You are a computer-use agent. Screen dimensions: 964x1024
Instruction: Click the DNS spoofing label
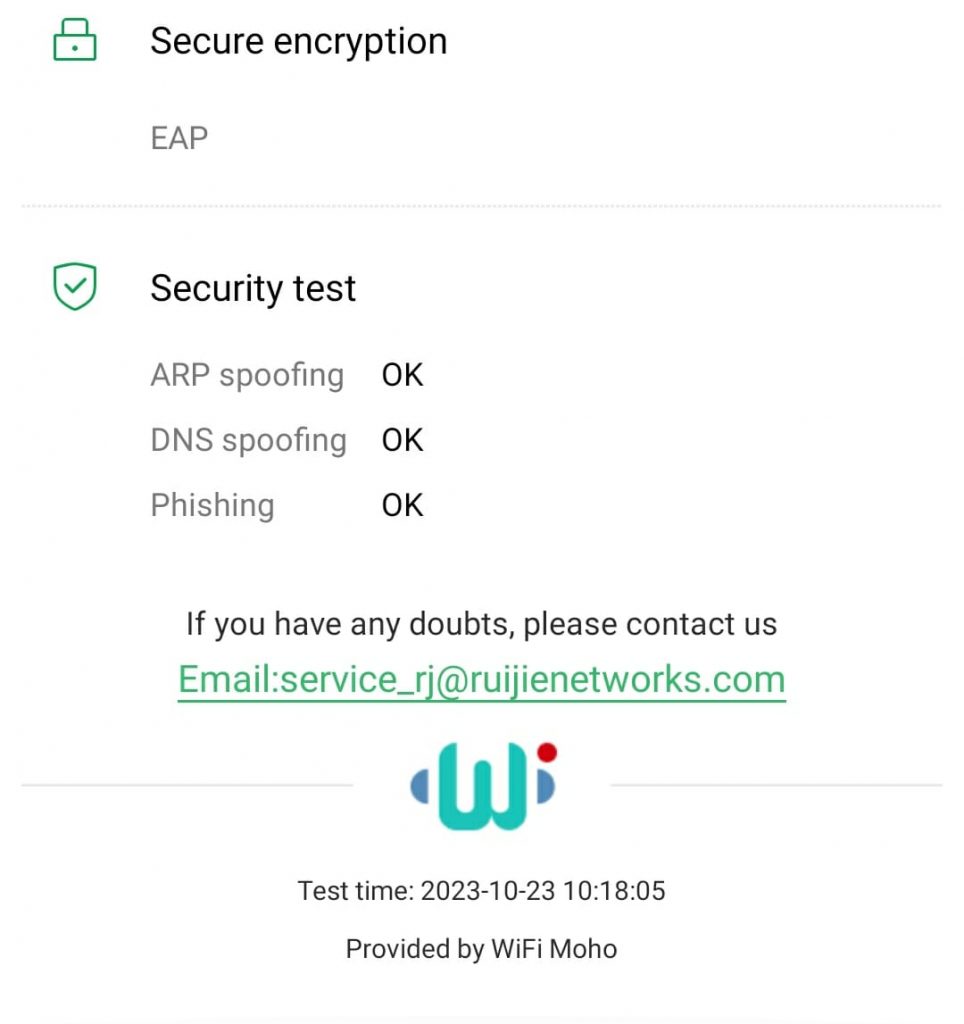pyautogui.click(x=248, y=441)
